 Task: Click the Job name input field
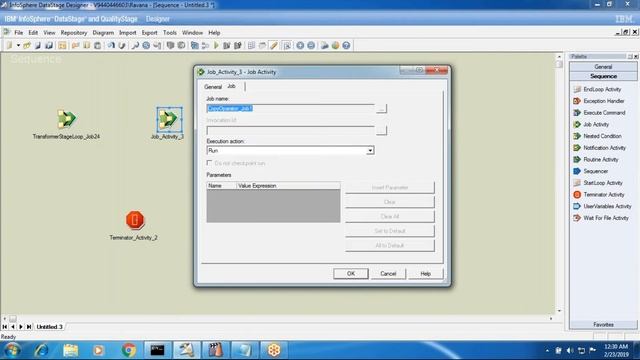[290, 109]
